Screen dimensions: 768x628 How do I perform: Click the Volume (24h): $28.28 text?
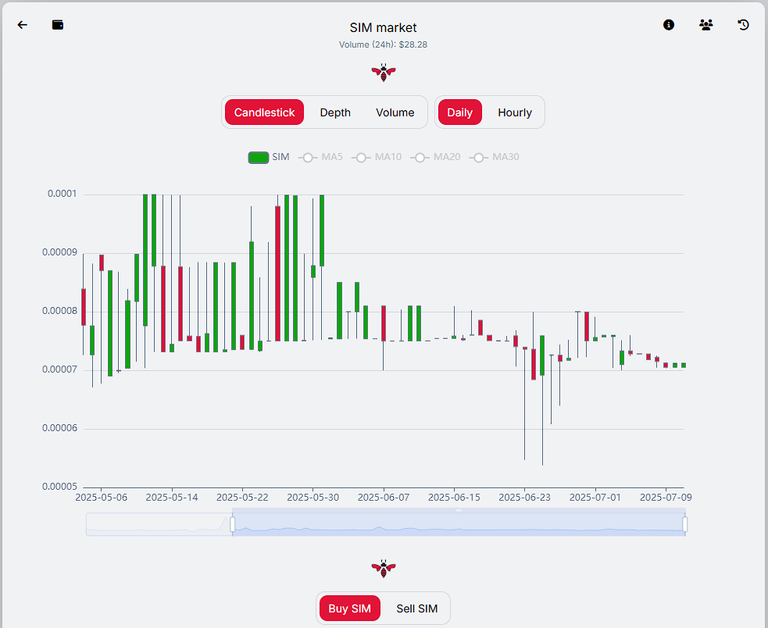383,45
